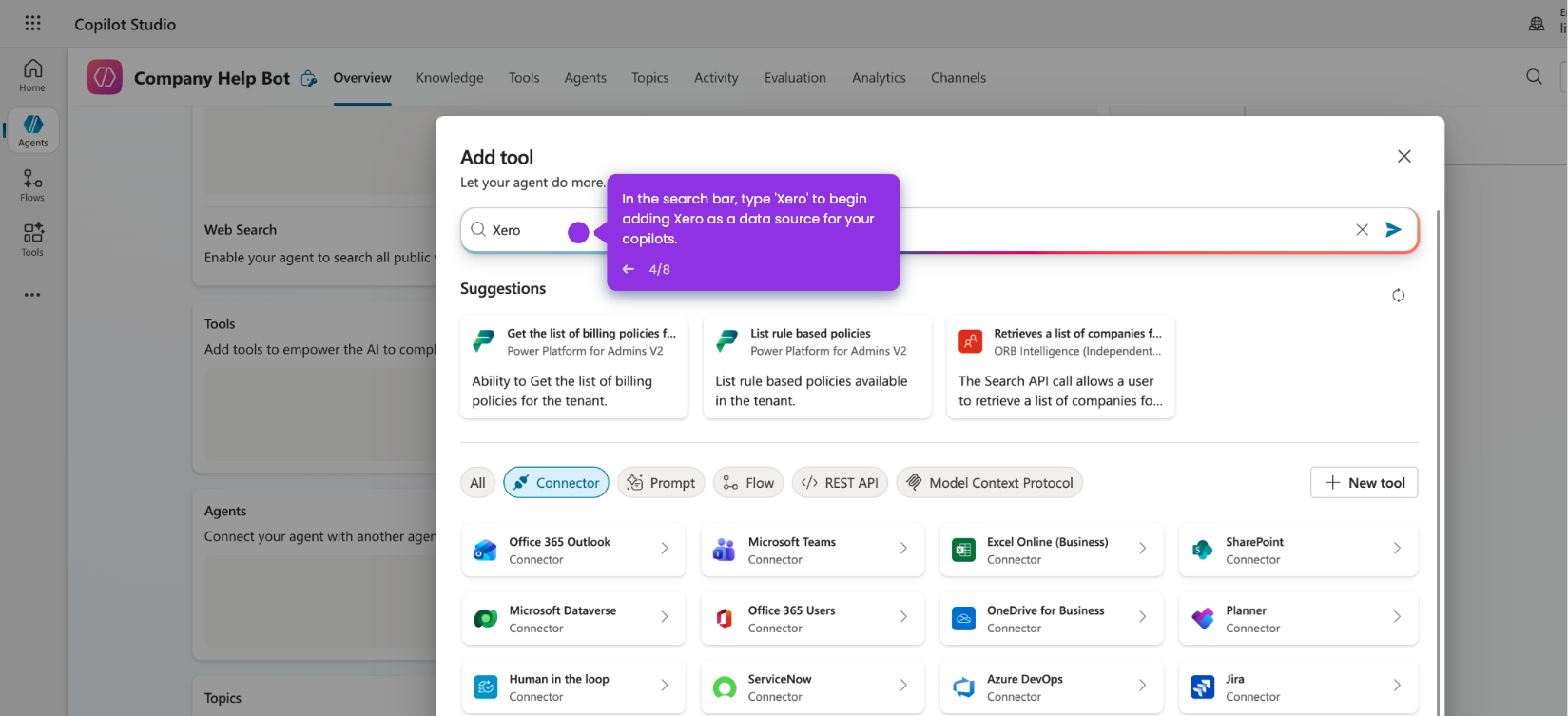1568x716 pixels.
Task: Click the Copilot Studio title
Action: coord(126,25)
